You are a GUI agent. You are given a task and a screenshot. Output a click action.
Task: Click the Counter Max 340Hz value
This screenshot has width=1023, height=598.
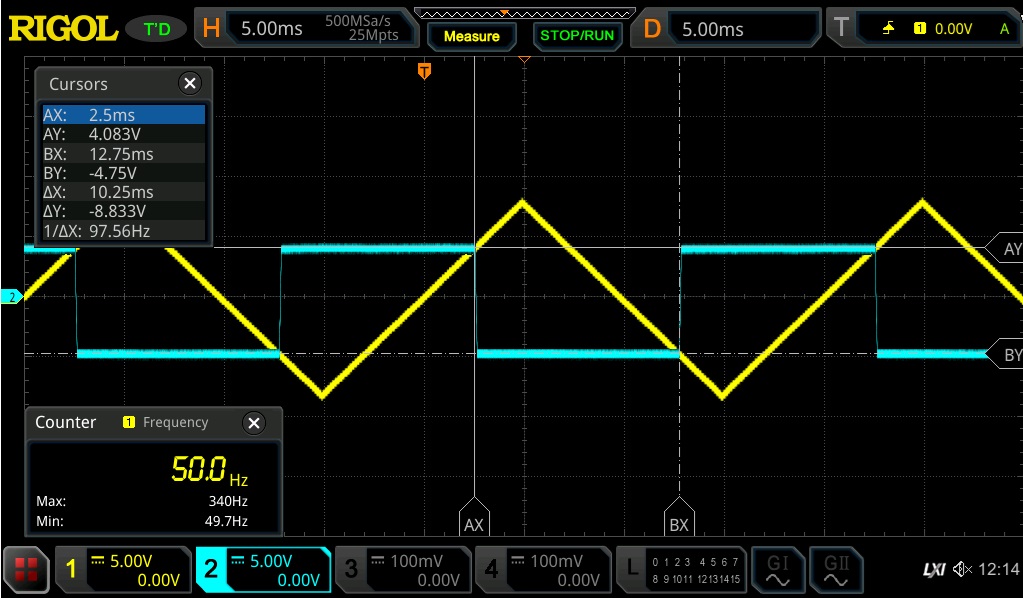(228, 501)
